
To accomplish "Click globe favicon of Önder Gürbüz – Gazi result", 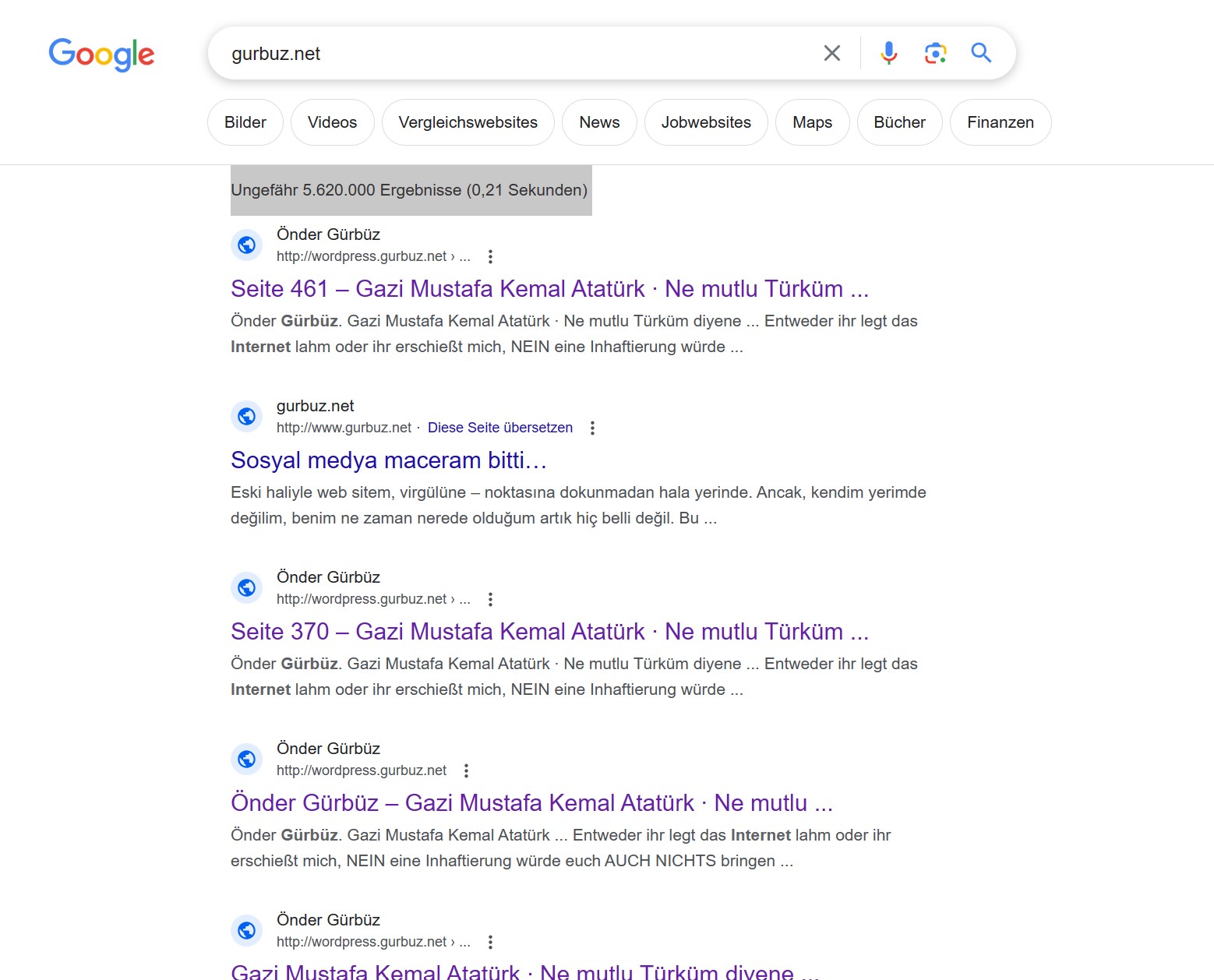I will click(x=247, y=760).
